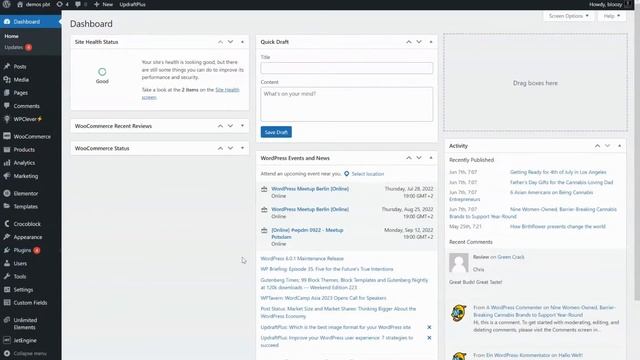
Task: Open Crocoblock icon in sidebar
Action: 7,224
